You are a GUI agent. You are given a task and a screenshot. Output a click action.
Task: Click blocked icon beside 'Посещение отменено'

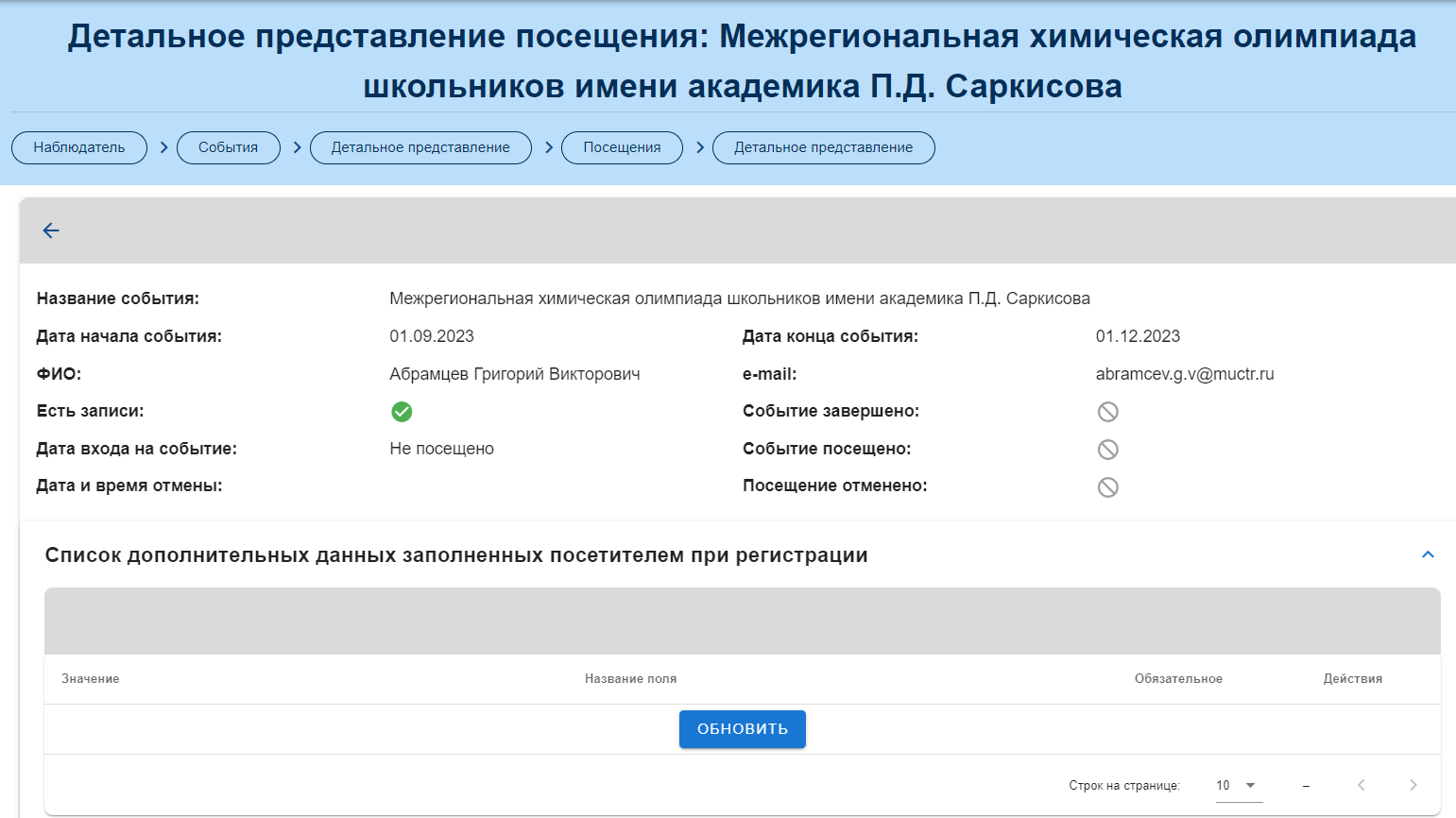coord(1107,487)
